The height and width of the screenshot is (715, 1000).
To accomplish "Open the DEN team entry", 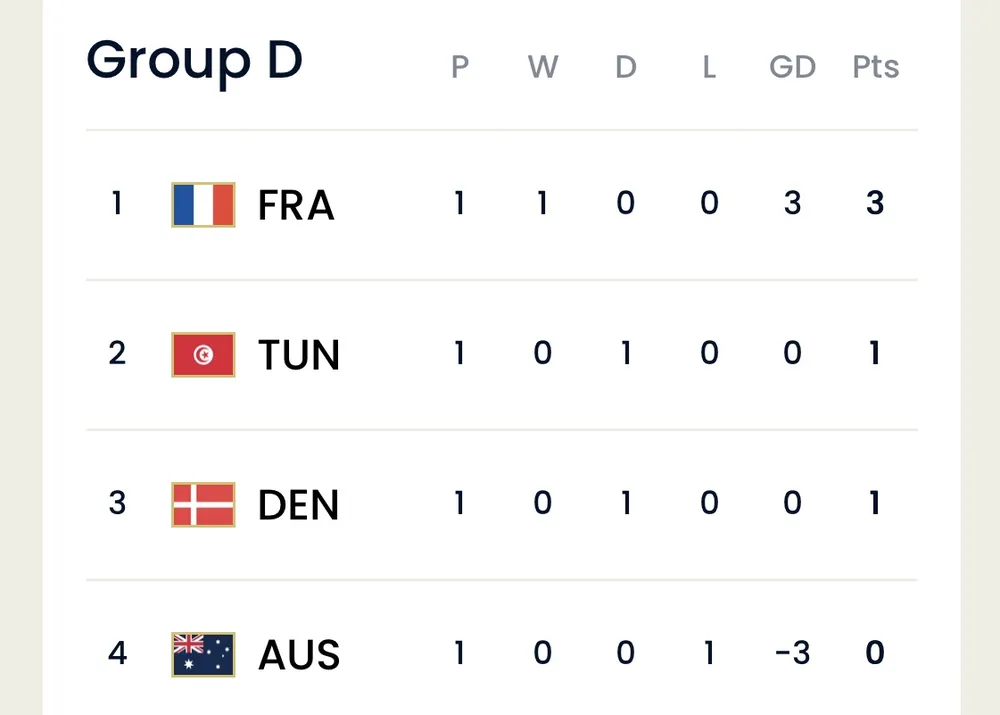I will (x=299, y=505).
